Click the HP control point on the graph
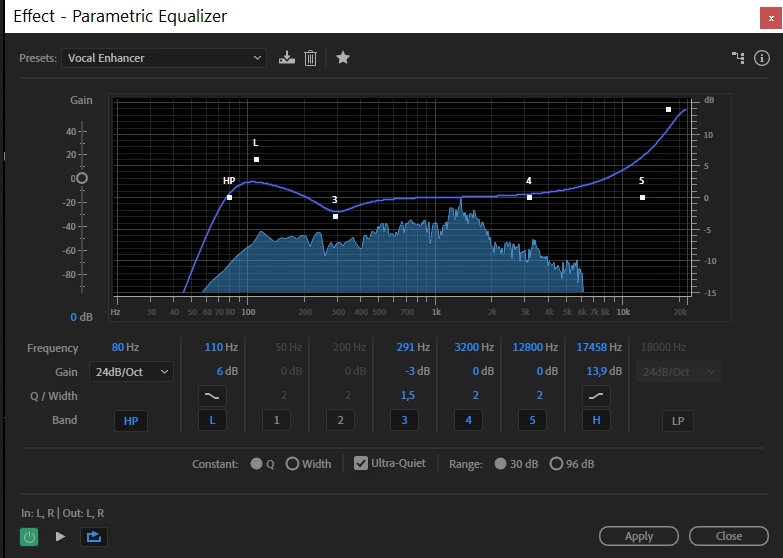 coord(229,197)
